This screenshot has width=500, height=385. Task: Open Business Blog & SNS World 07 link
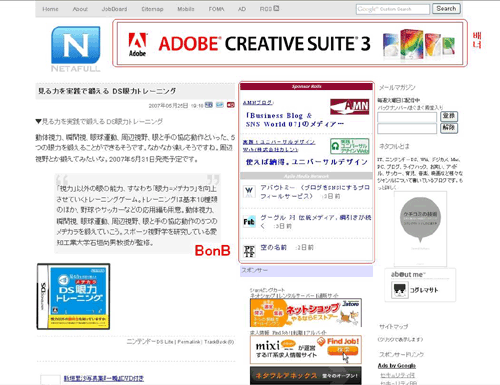pos(295,120)
